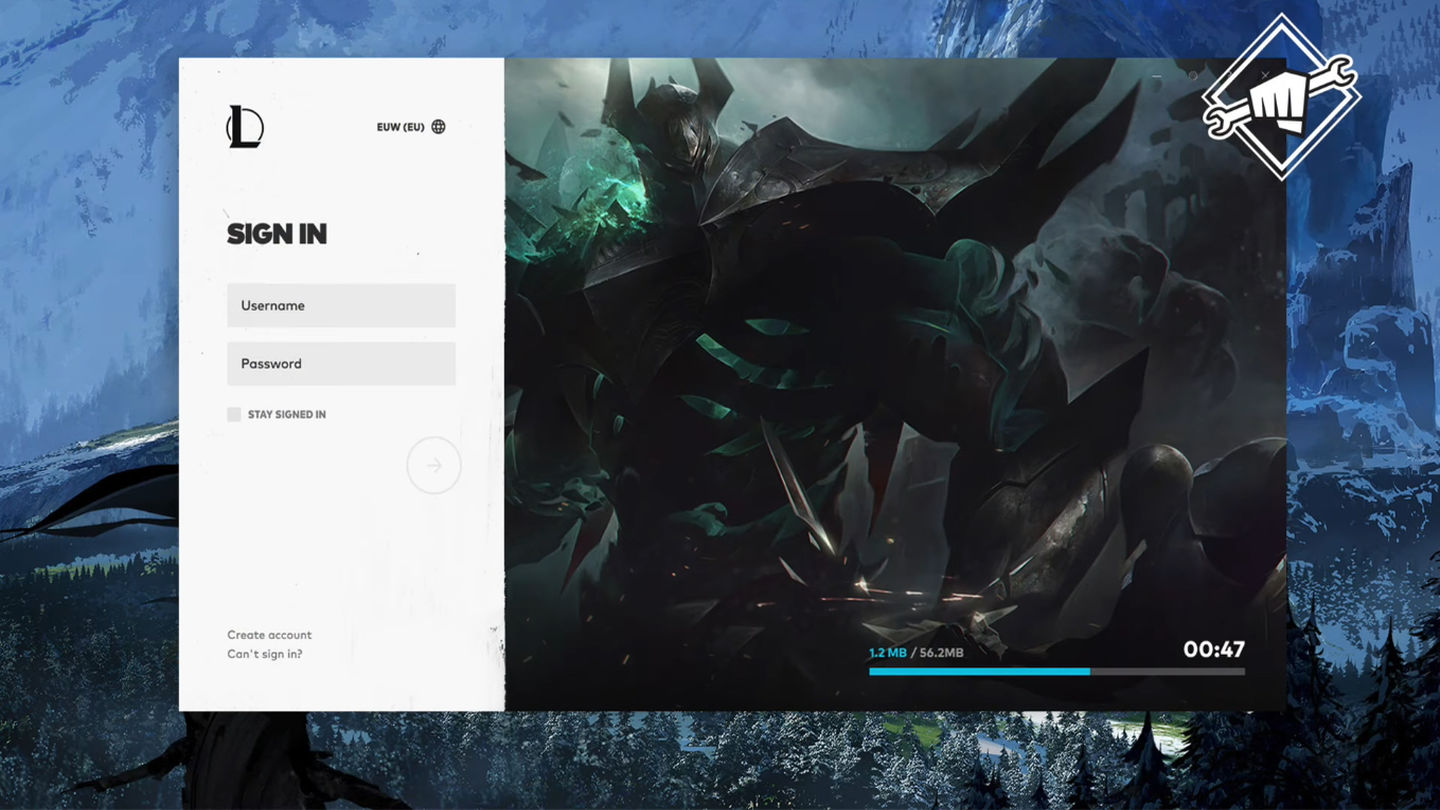The image size is (1440, 810).
Task: Close the League client window
Action: (x=1265, y=75)
